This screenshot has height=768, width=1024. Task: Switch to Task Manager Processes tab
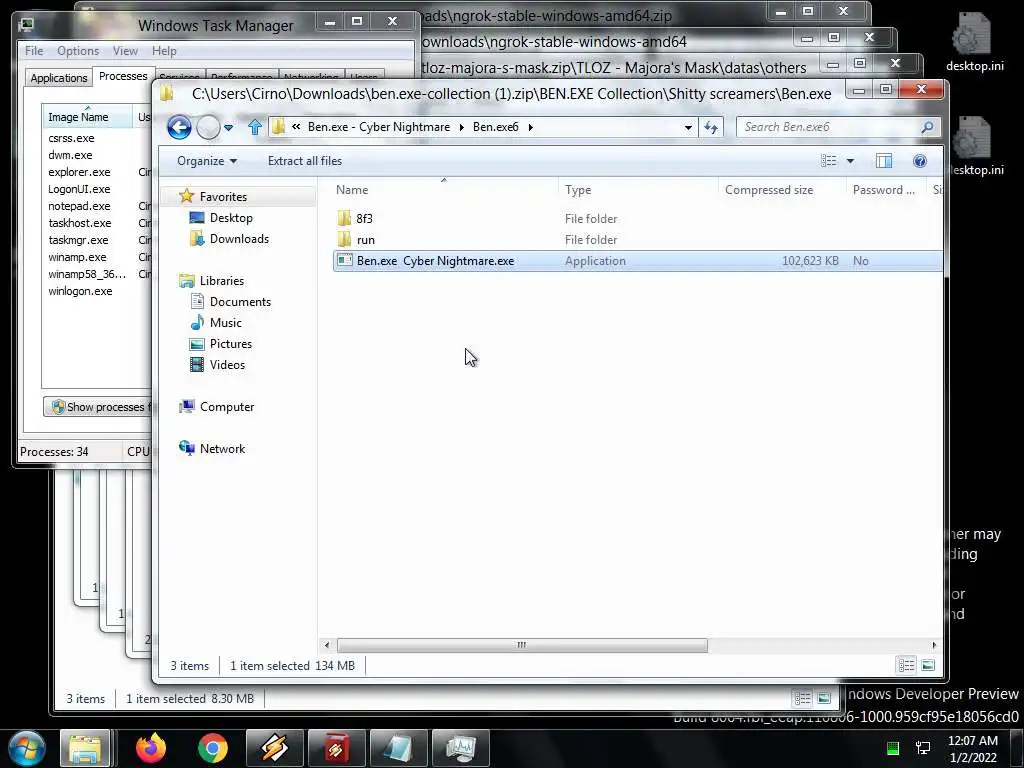(x=123, y=76)
